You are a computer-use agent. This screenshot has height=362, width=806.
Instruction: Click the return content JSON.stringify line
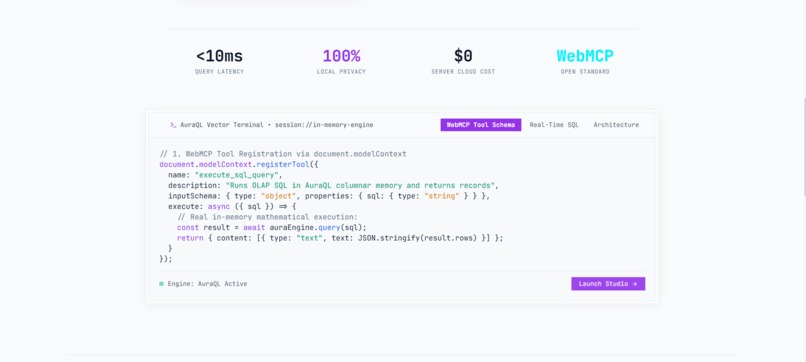coord(340,238)
